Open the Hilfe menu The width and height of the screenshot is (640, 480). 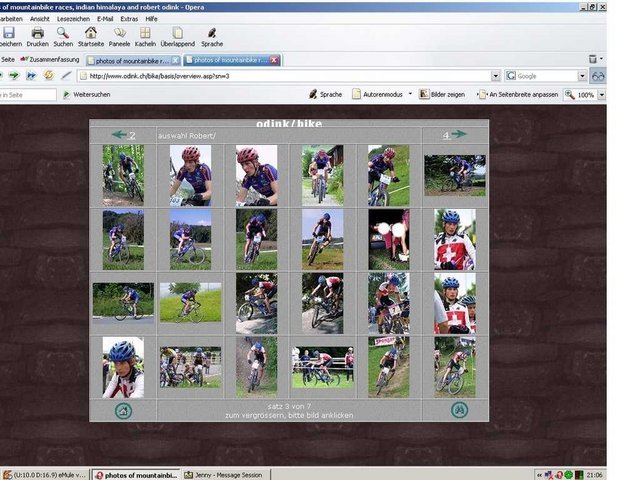pos(151,19)
